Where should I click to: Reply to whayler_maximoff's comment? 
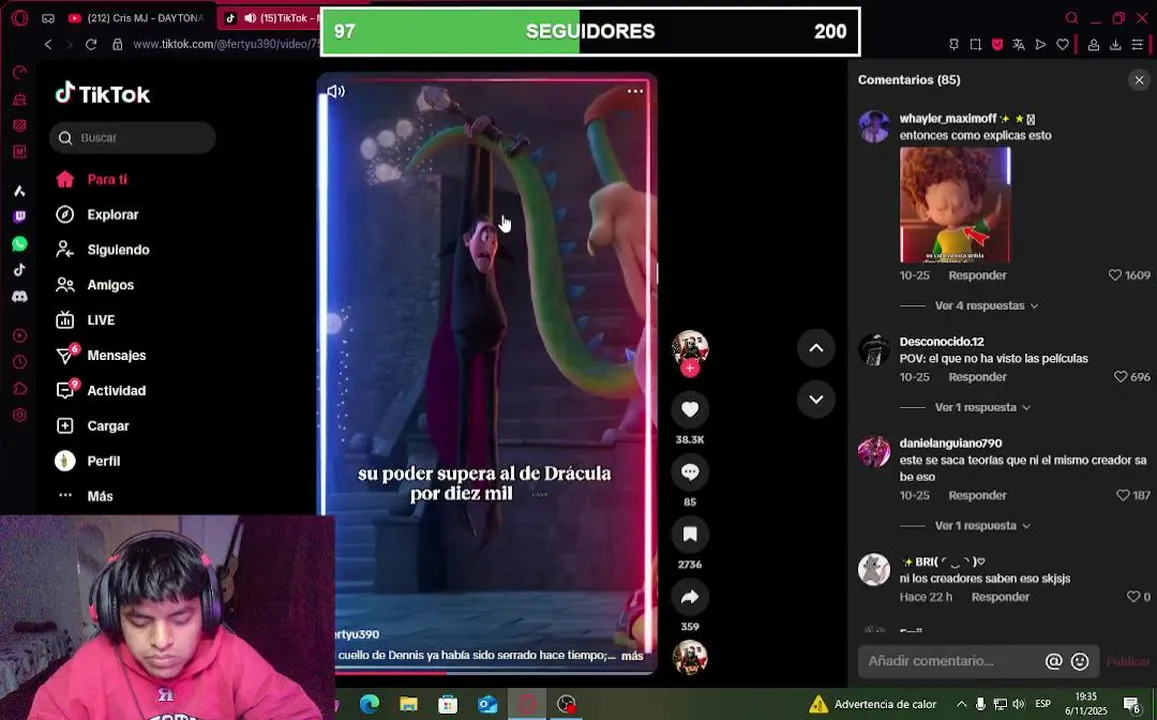coord(977,275)
